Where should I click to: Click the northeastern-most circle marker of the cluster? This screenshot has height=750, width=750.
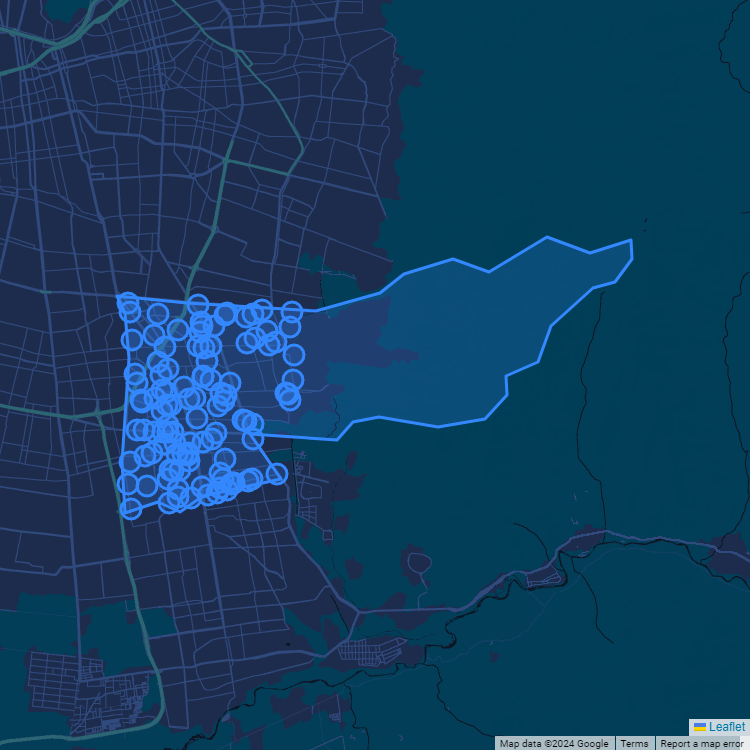click(292, 311)
